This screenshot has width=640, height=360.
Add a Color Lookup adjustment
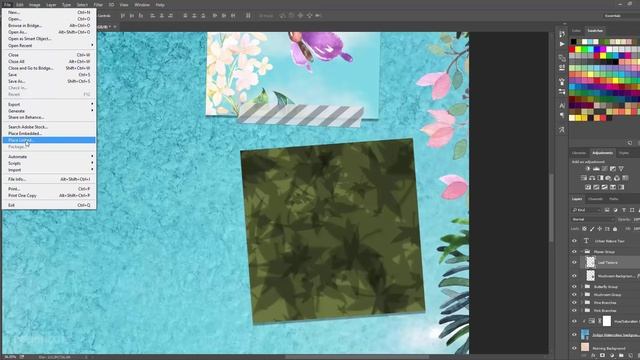pos(625,178)
